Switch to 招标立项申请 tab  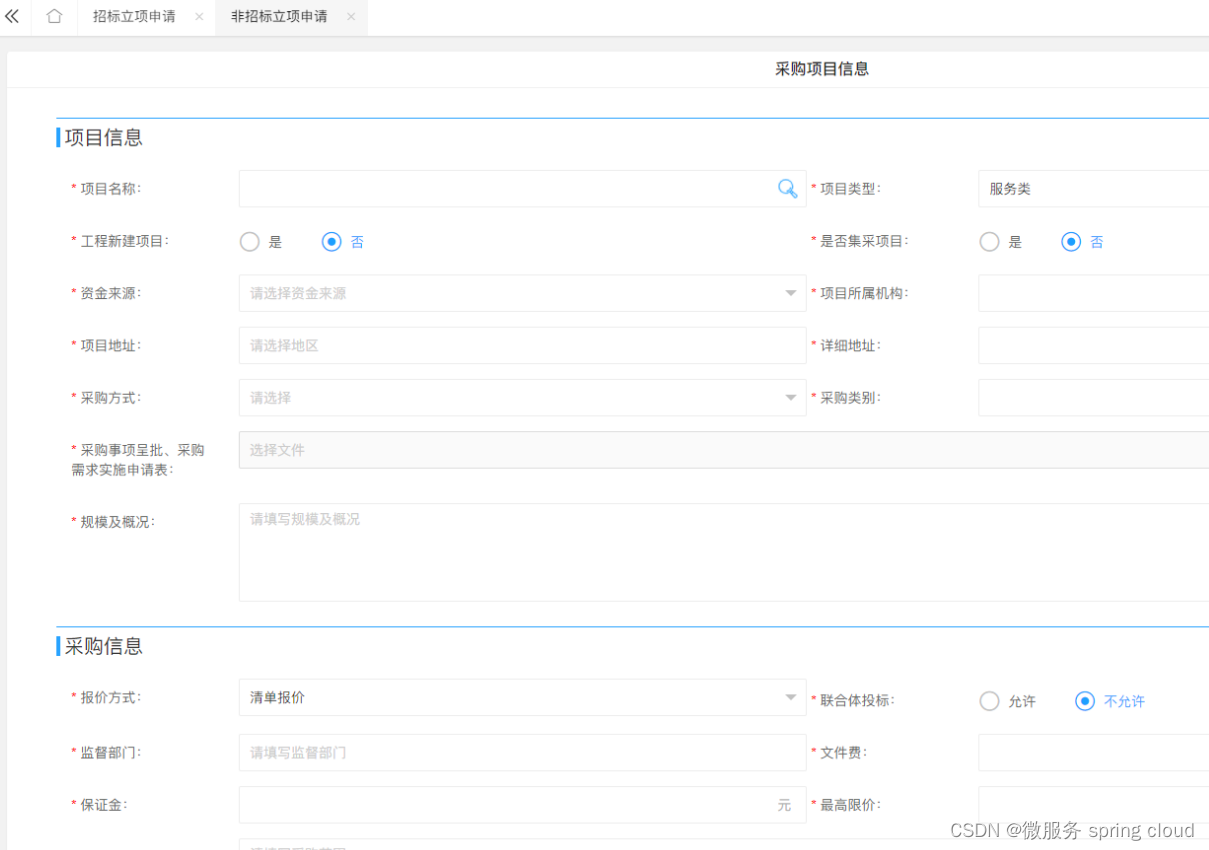tap(134, 17)
